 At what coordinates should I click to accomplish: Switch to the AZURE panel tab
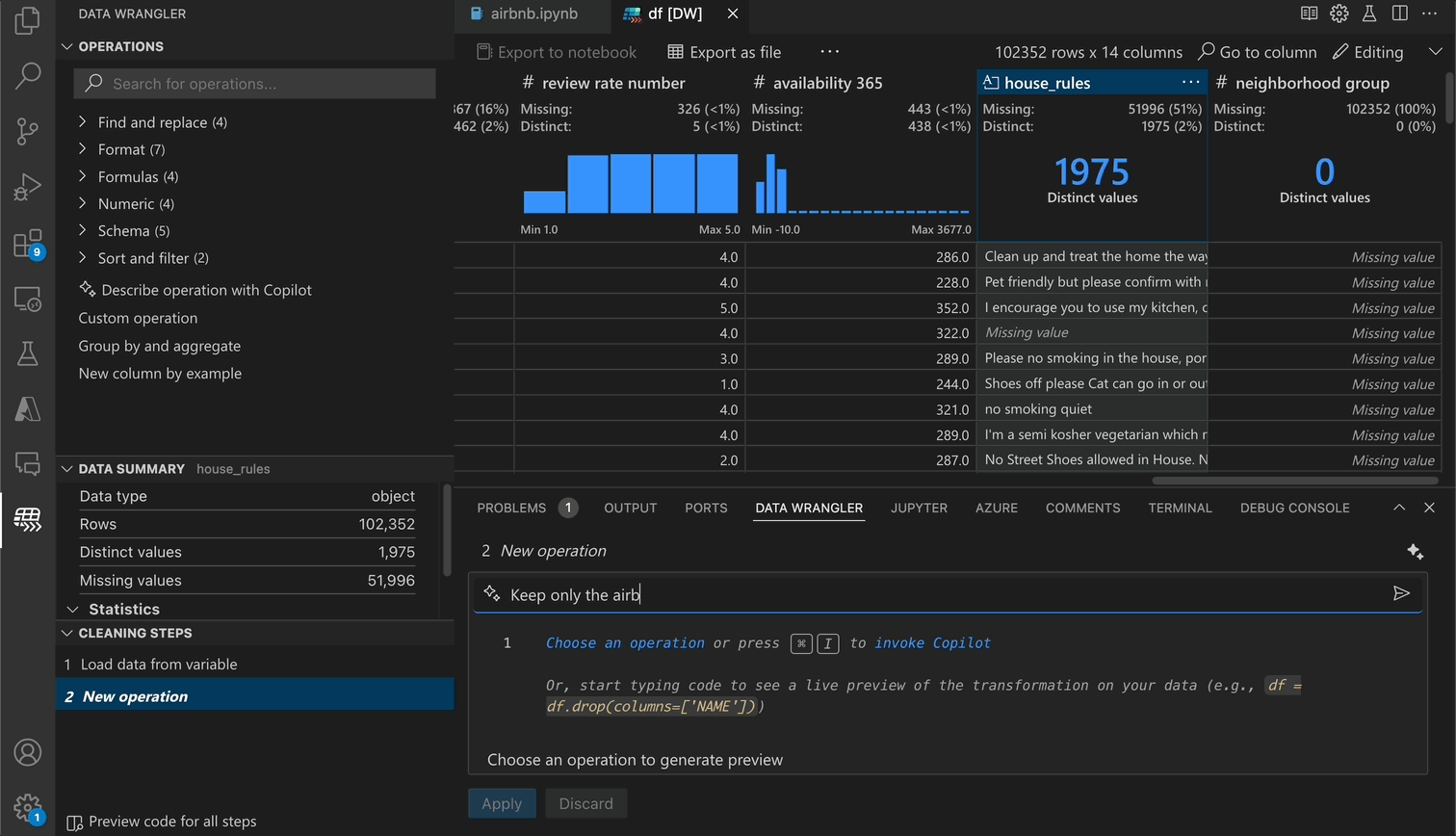click(x=997, y=508)
